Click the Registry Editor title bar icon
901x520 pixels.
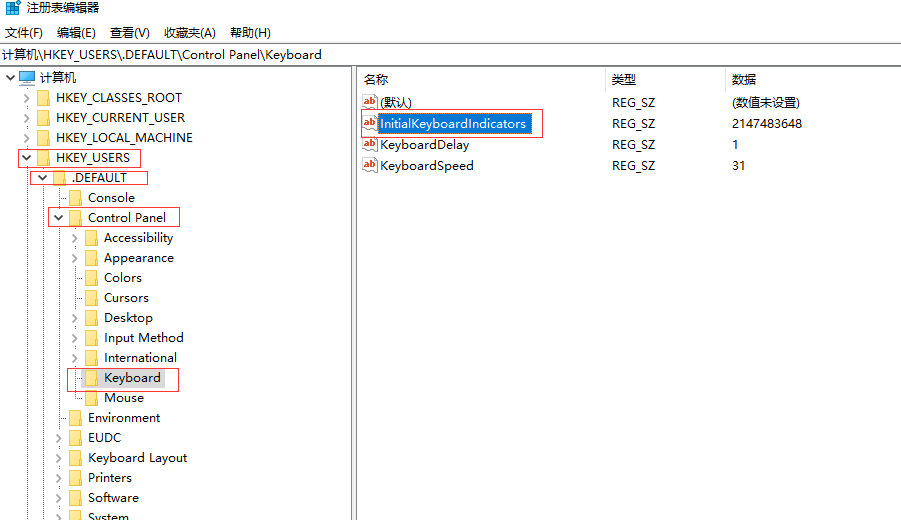[x=13, y=9]
